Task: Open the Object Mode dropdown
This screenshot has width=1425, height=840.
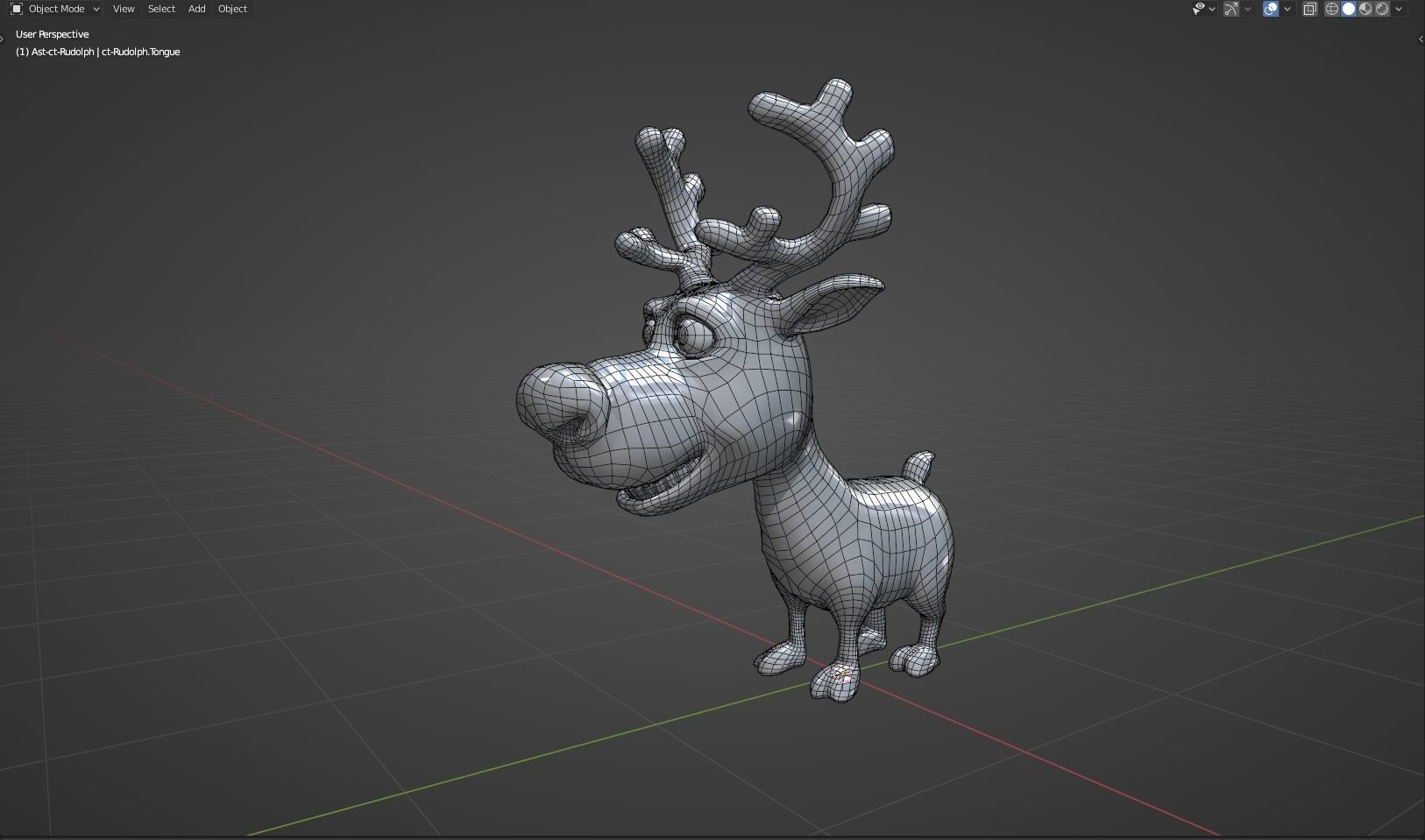Action: tap(55, 9)
